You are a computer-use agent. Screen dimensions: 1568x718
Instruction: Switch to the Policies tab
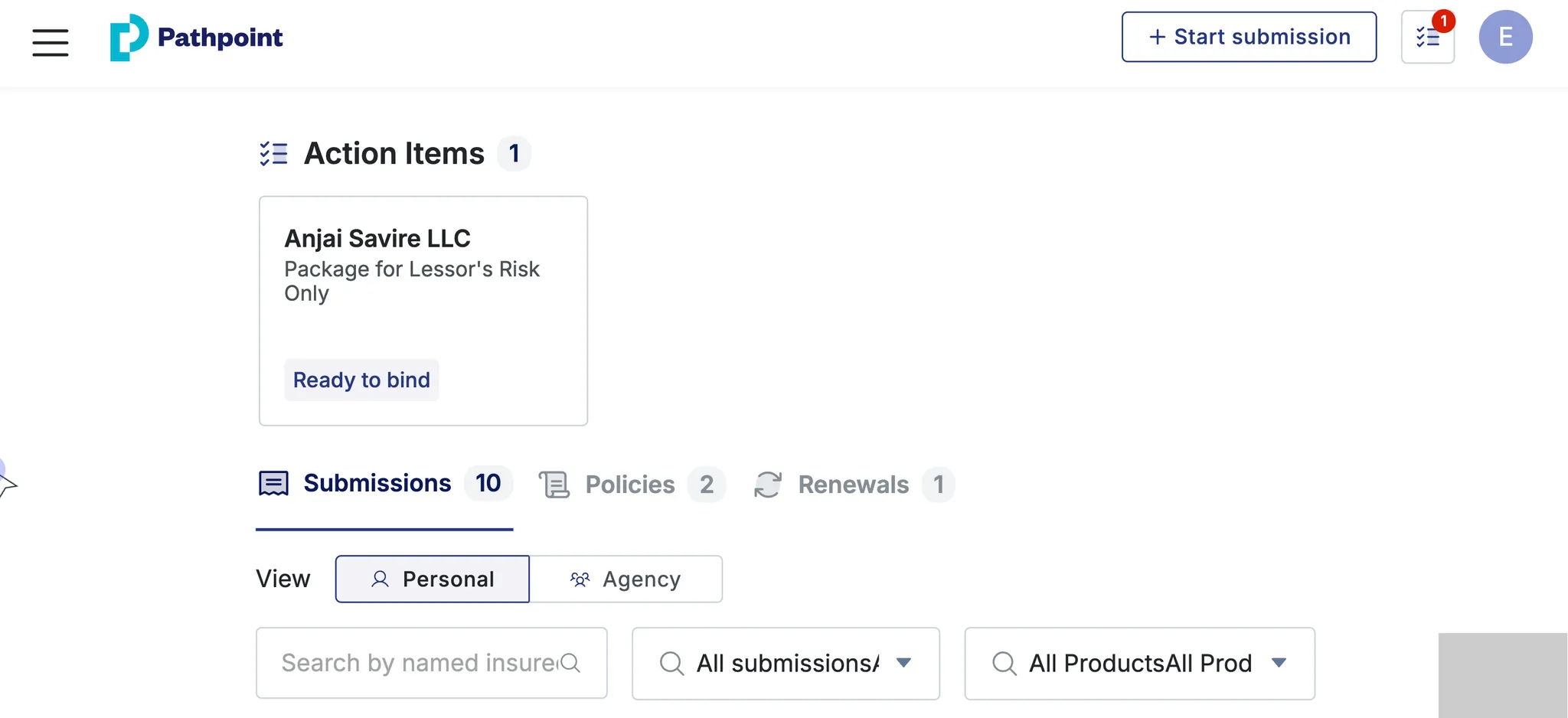[x=630, y=485]
